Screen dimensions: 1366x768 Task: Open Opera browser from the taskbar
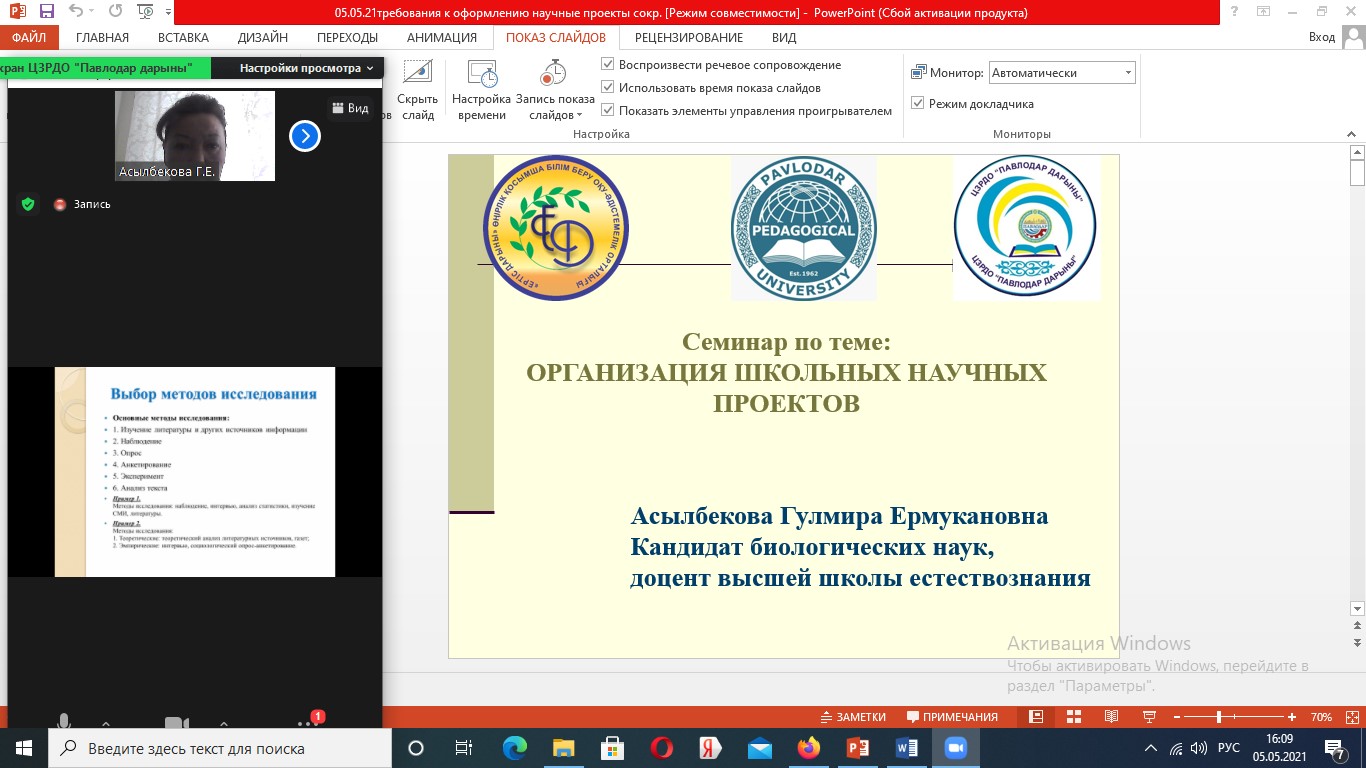[662, 748]
